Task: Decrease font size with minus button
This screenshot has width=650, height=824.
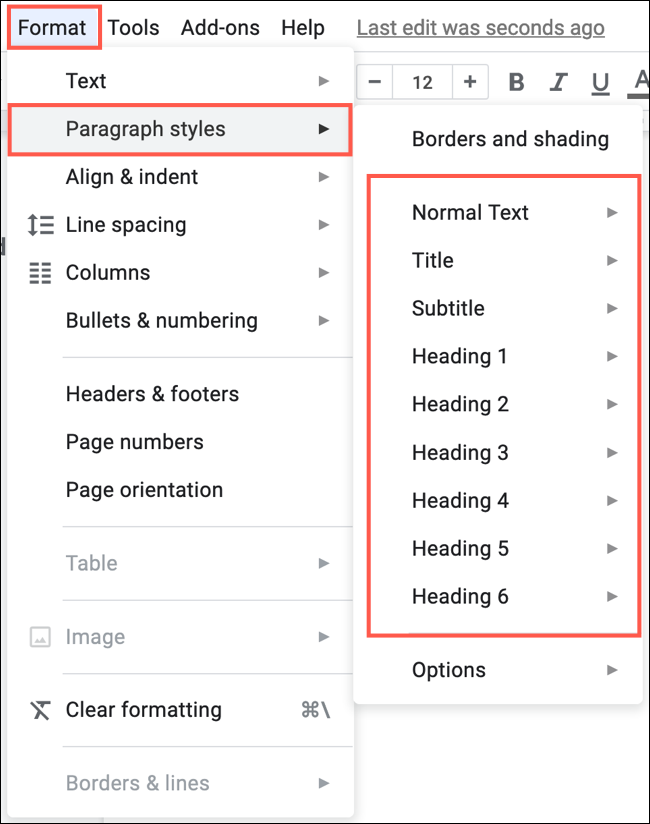Action: point(375,82)
